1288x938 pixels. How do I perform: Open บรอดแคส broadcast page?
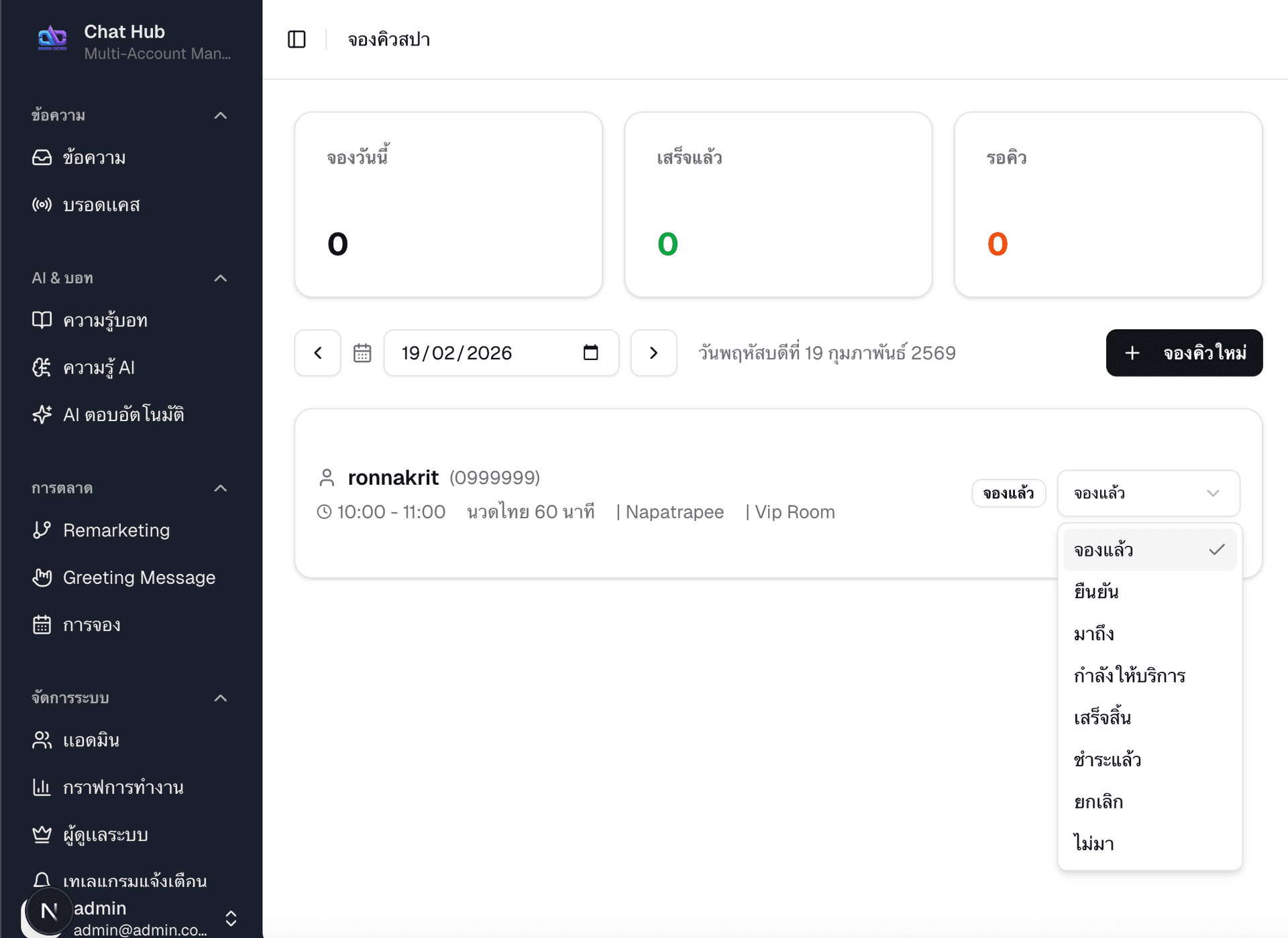101,204
